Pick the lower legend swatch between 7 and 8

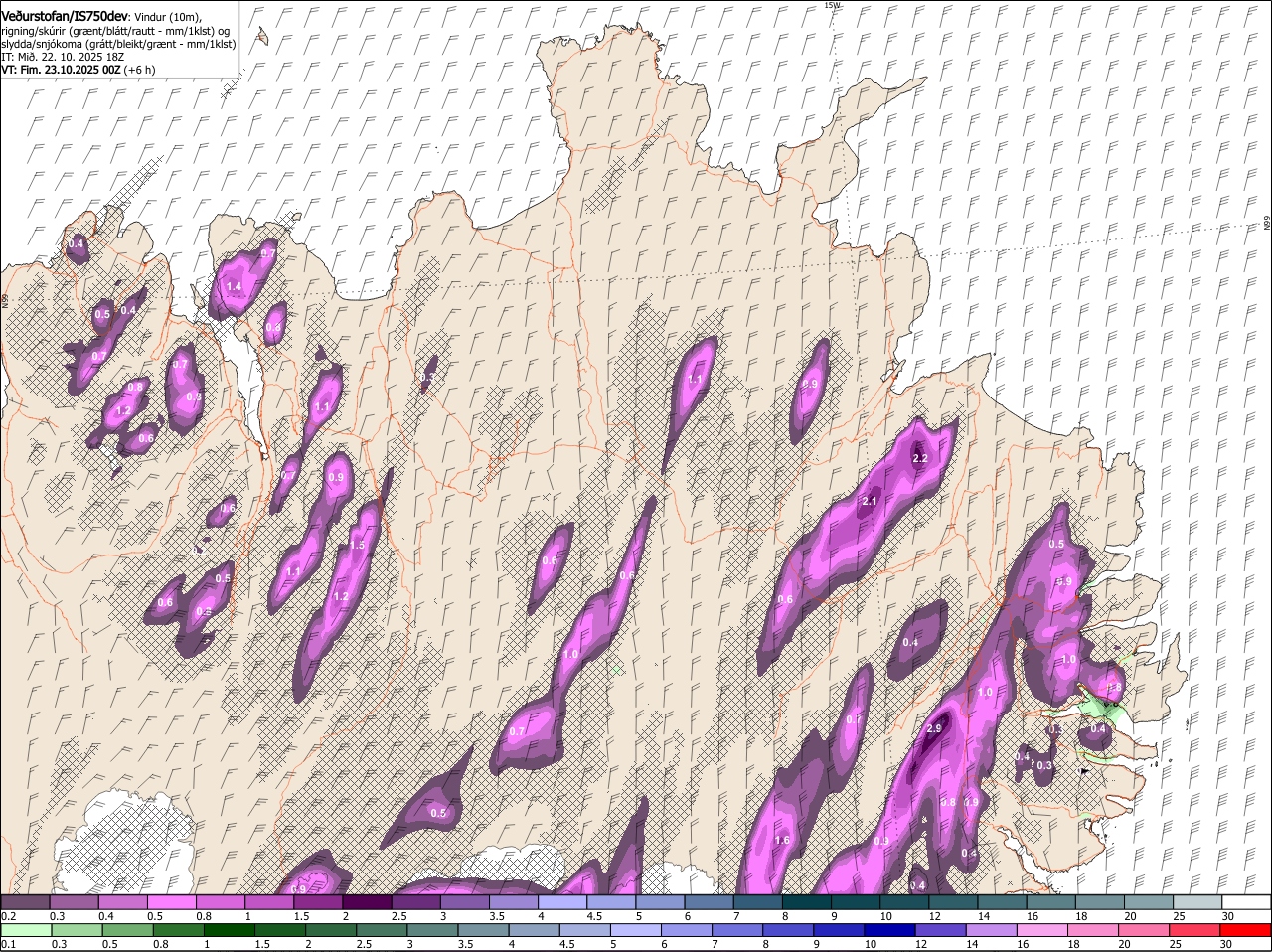pyautogui.click(x=735, y=930)
